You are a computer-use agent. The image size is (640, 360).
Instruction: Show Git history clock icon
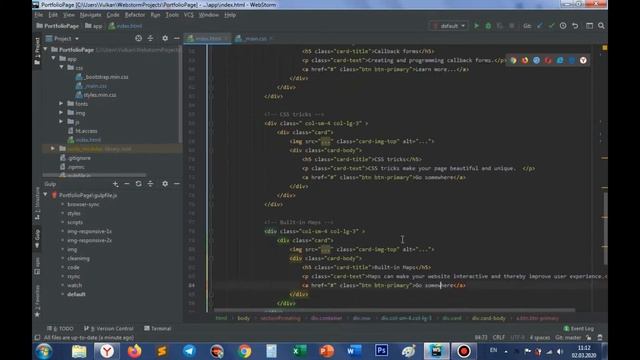563,26
